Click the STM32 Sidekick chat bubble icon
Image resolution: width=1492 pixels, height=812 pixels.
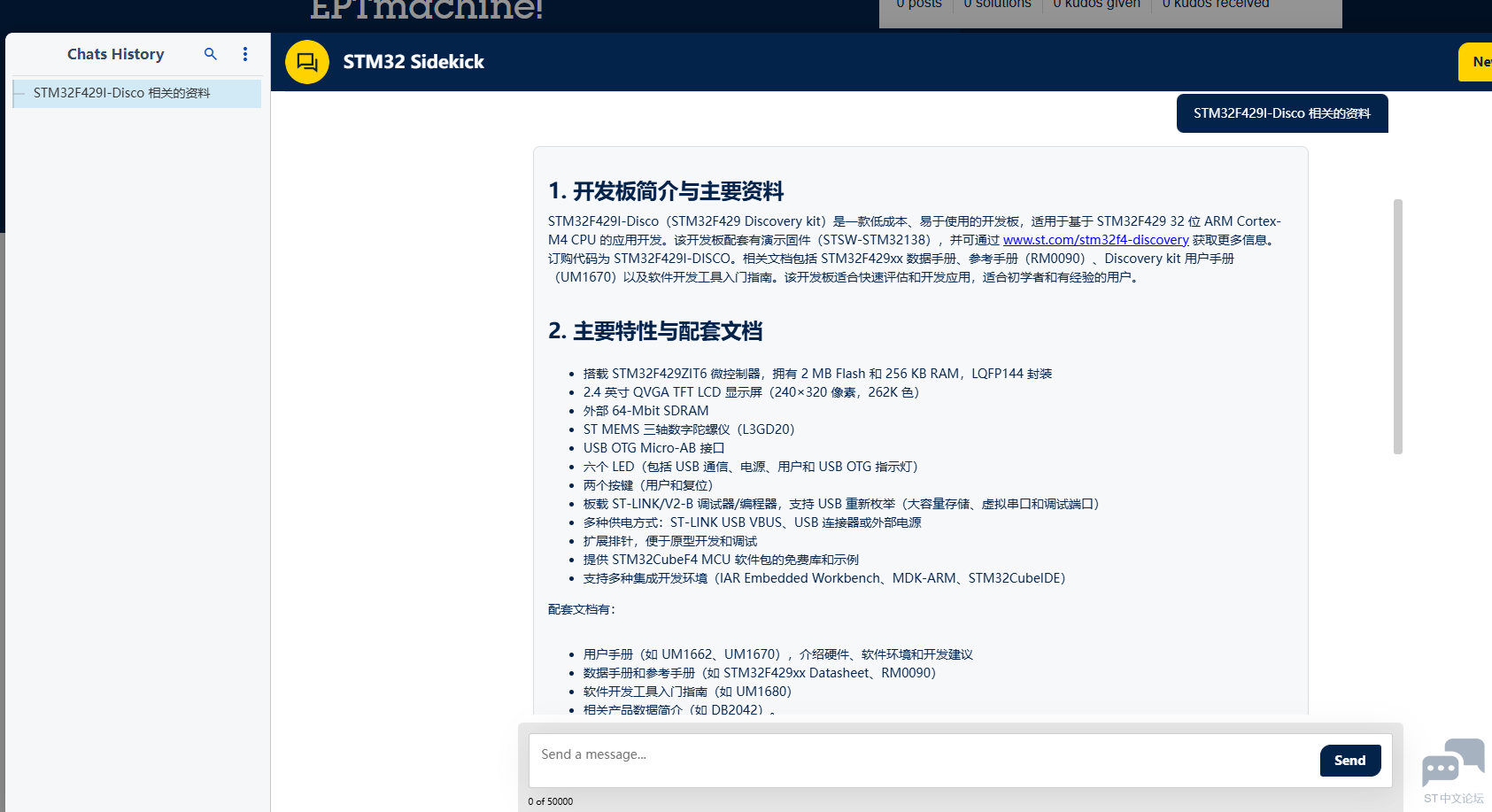click(x=306, y=61)
